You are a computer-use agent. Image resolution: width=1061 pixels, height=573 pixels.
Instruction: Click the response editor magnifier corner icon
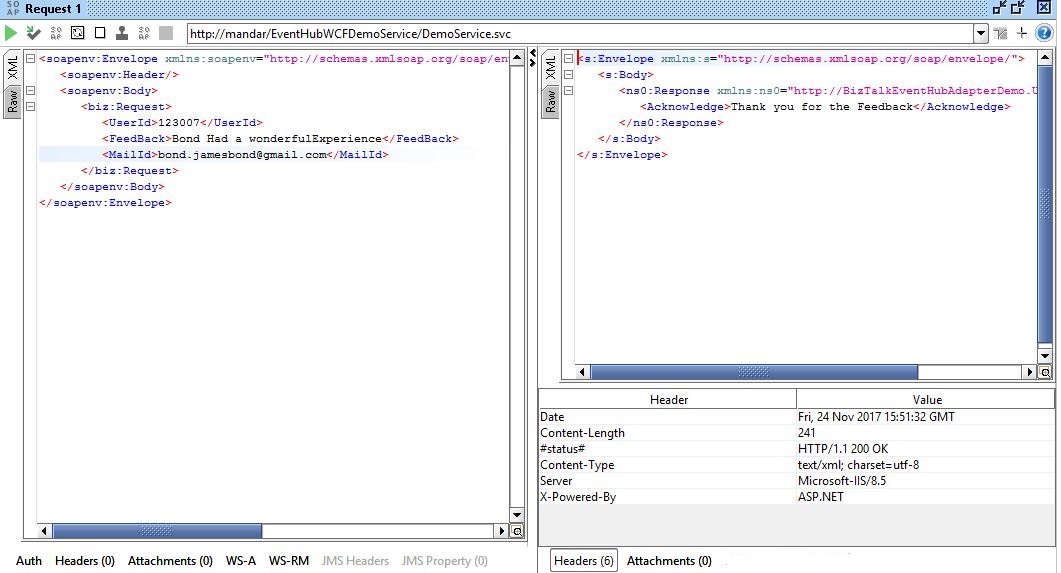pyautogui.click(x=1045, y=372)
